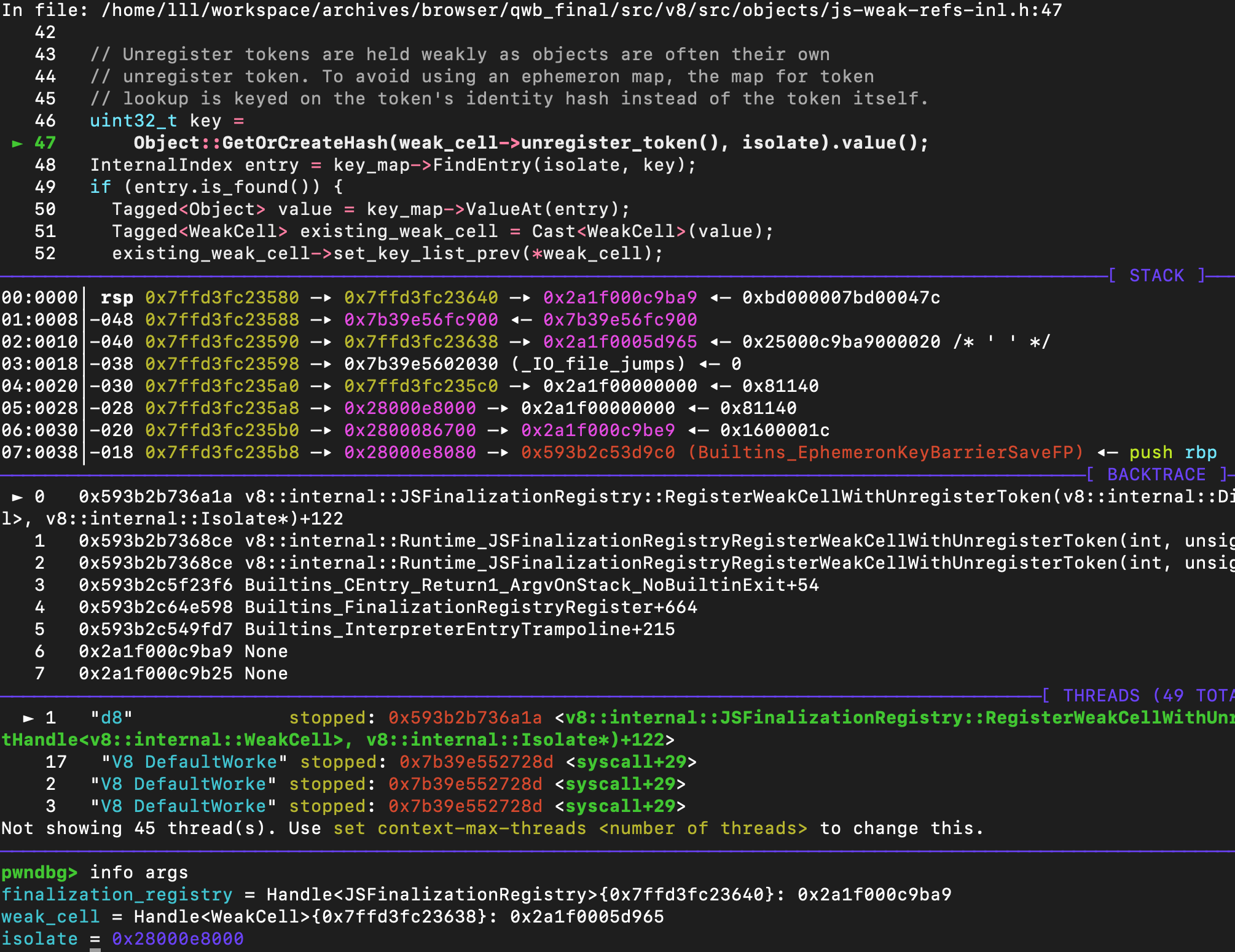Click thread 17 V8 DefaultWorke entry
The height and width of the screenshot is (952, 1235).
coord(194,762)
